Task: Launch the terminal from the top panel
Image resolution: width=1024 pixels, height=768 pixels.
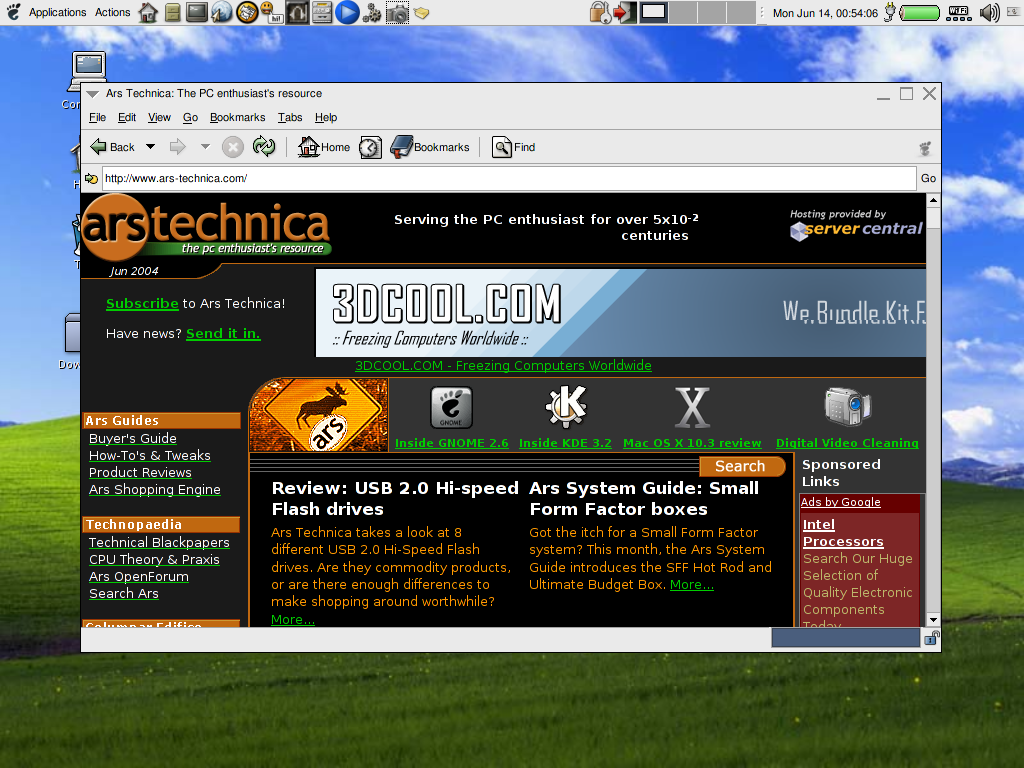Action: point(197,12)
